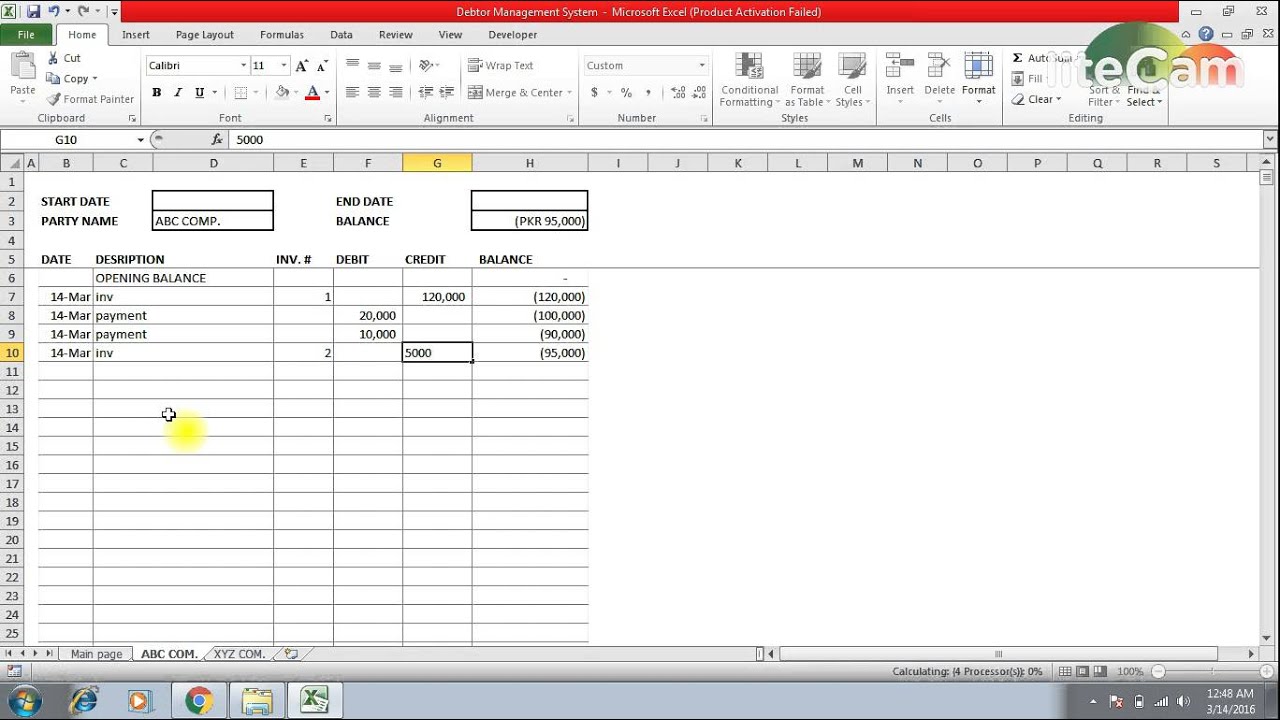The image size is (1280, 720).
Task: Click Increase Indent icon
Action: 447,92
